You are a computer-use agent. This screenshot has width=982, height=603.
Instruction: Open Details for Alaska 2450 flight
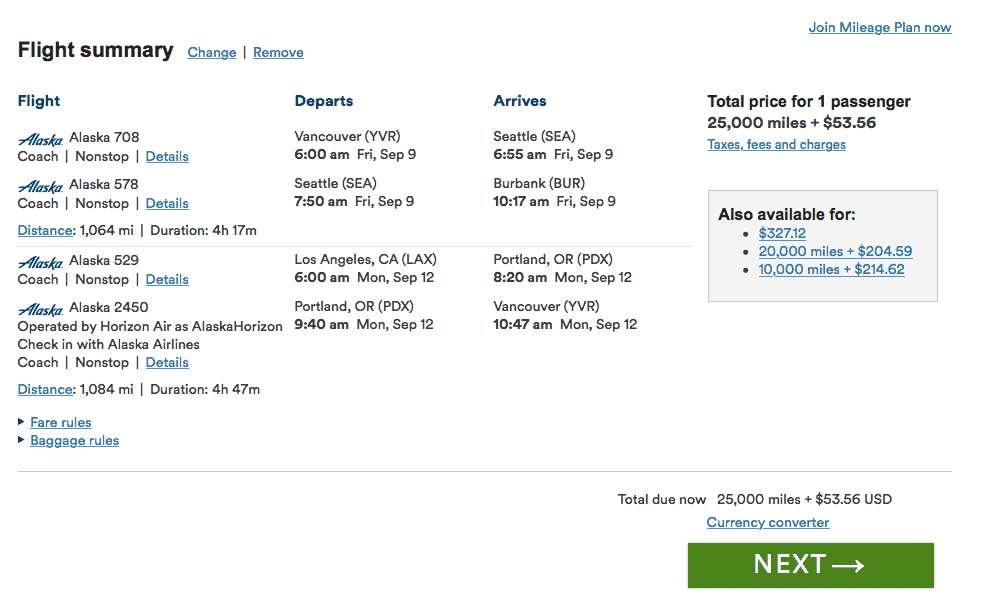[167, 363]
